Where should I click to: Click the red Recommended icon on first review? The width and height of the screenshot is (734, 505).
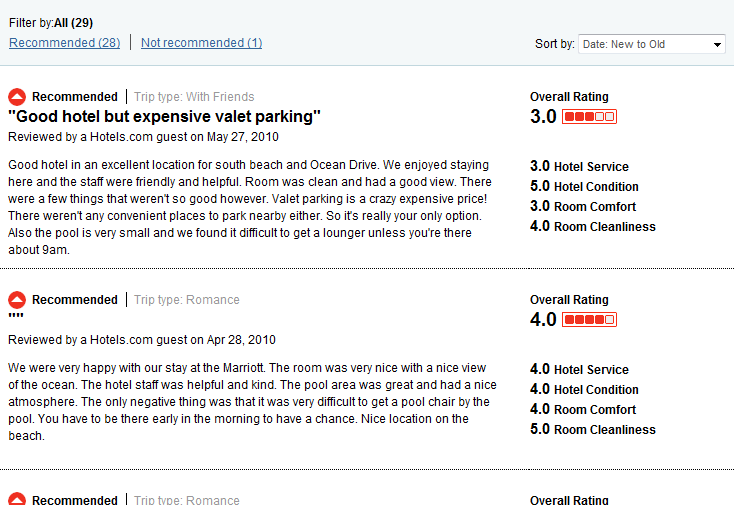tap(17, 97)
